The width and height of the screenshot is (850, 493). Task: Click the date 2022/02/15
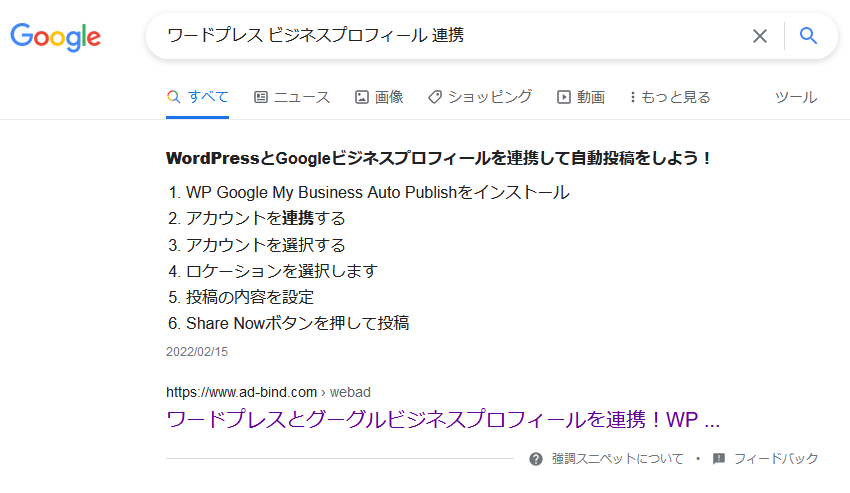click(x=197, y=351)
